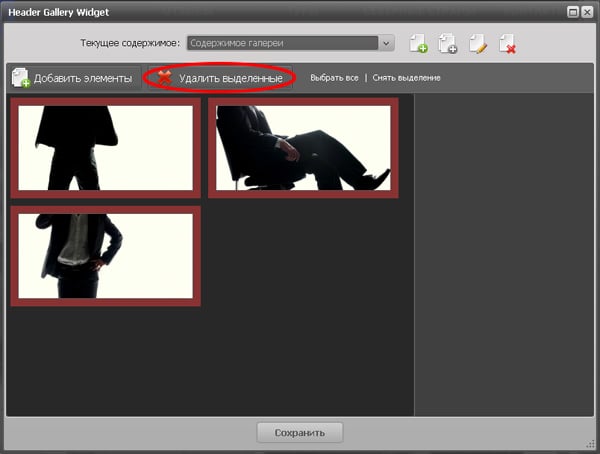Expand the current content dropdown arrow
Viewport: 600px width, 454px height.
coord(386,43)
